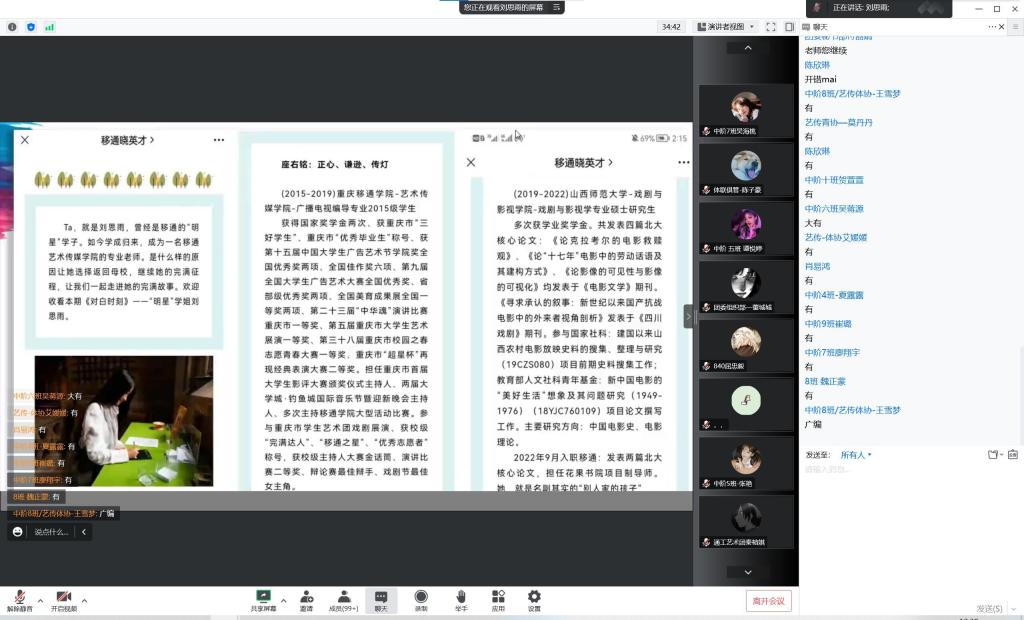Open emoji picker in 说点什么 bar
Viewport: 1024px width, 620px height.
pos(18,532)
